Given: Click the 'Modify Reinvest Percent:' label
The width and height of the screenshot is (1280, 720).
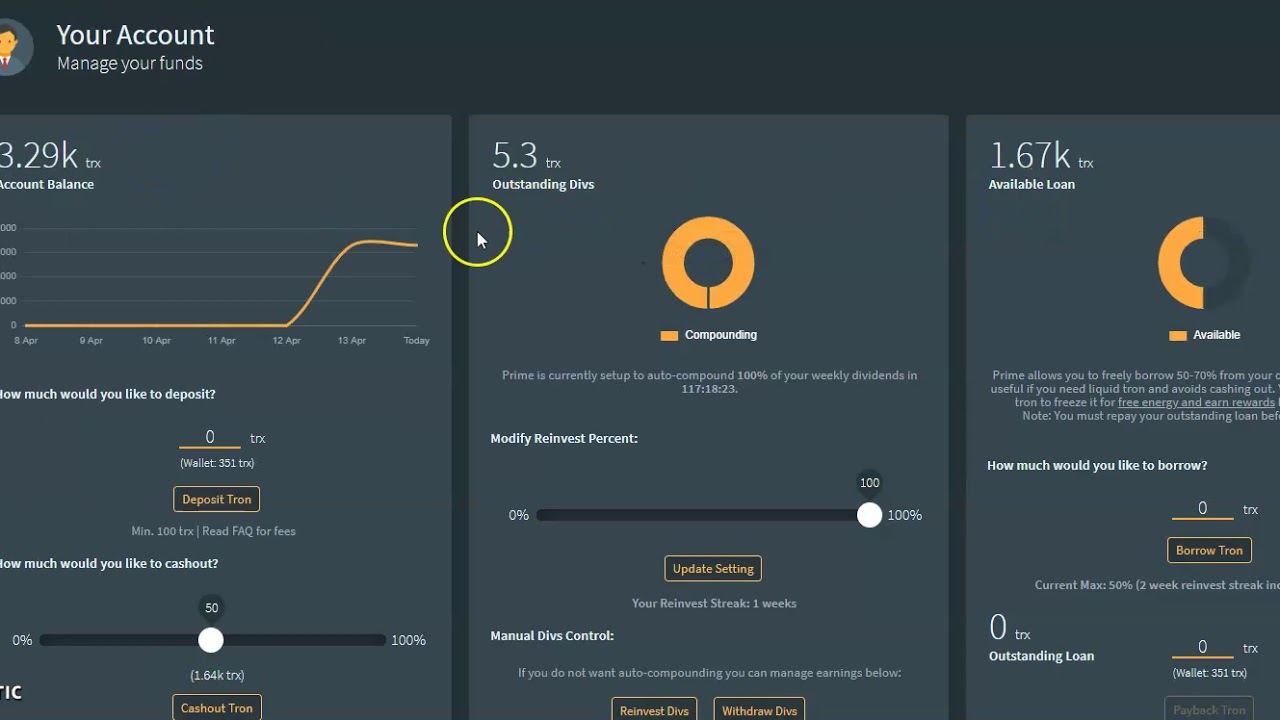Looking at the screenshot, I should pyautogui.click(x=564, y=438).
